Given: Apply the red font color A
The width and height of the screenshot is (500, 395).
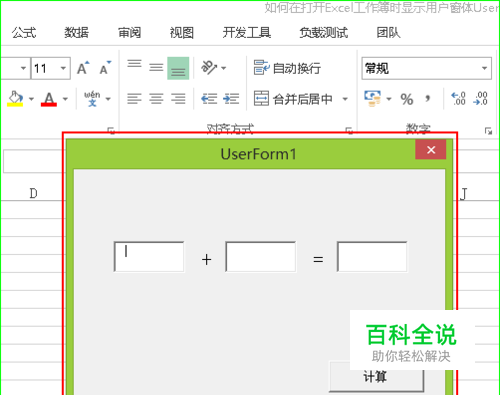Looking at the screenshot, I should coord(49,99).
